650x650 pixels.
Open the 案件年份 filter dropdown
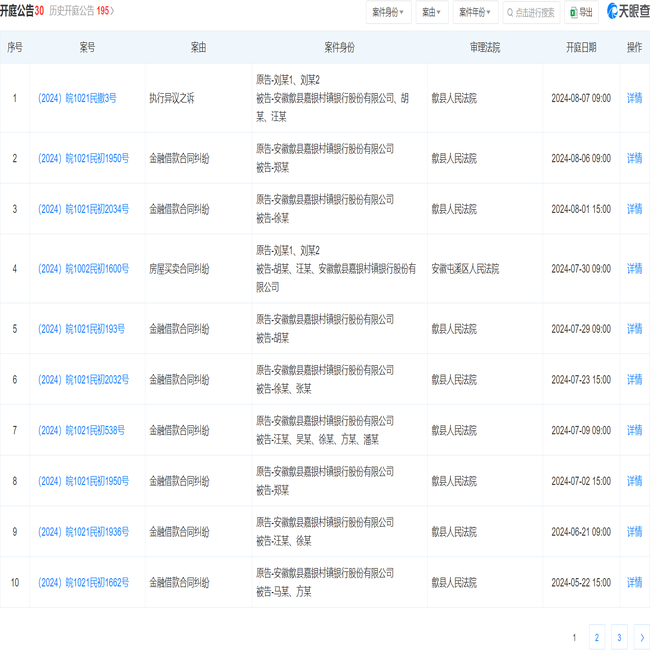point(475,12)
